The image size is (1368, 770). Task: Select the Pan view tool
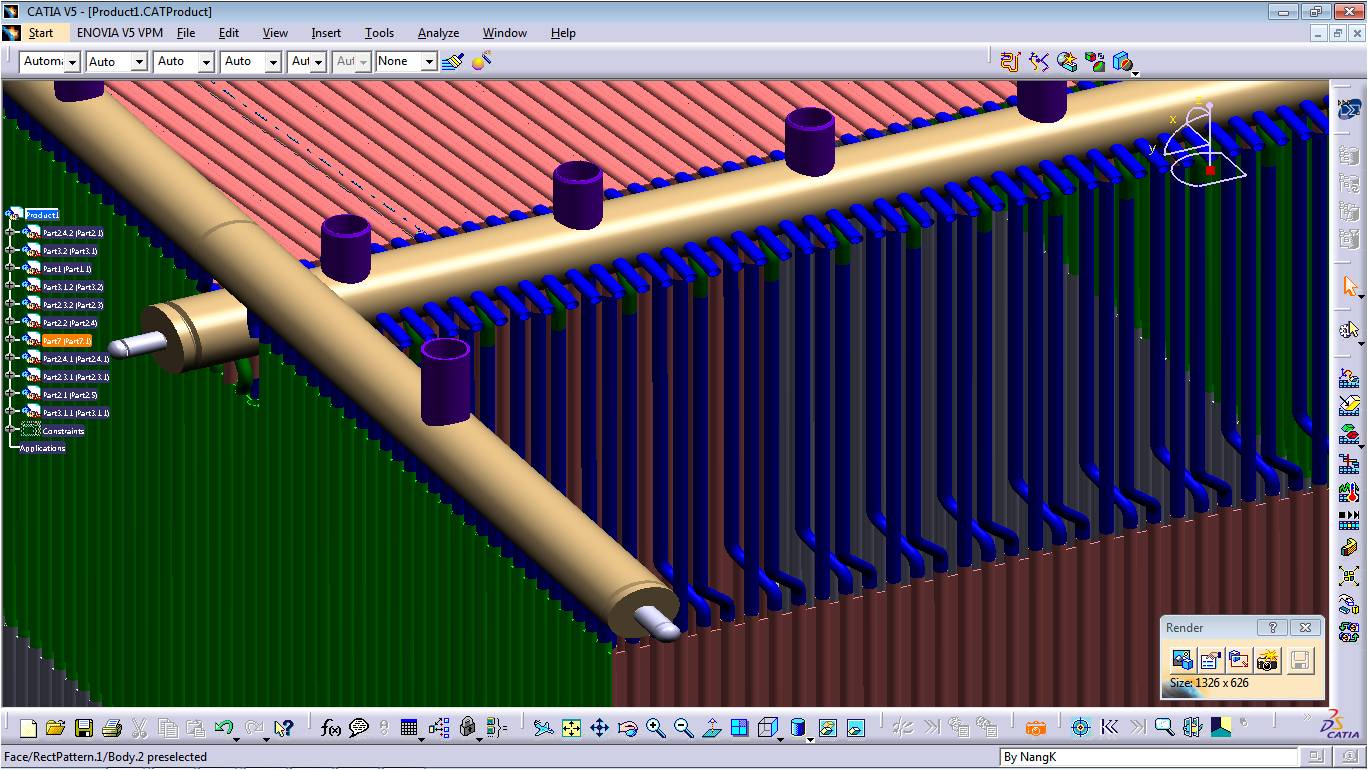[x=599, y=728]
